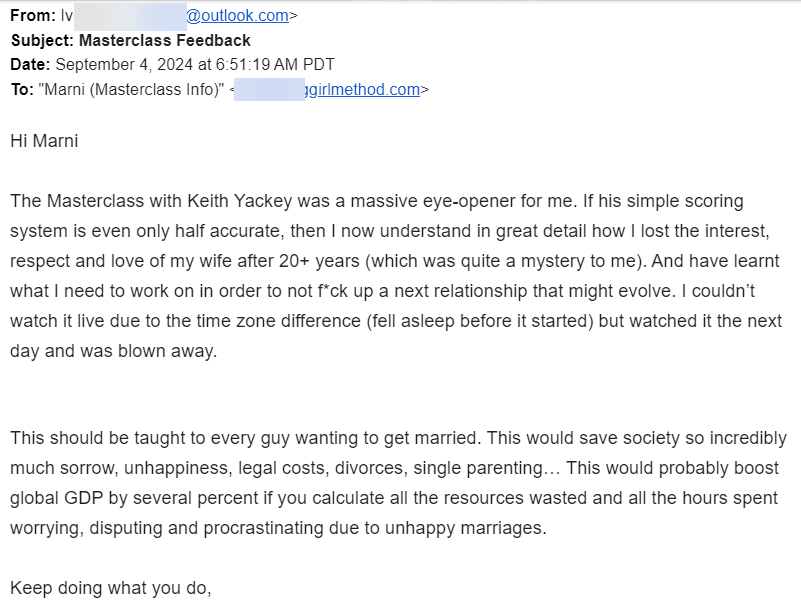Open the recipient's girlmethod.com email link
Screen dimensions: 801x606
(x=361, y=89)
